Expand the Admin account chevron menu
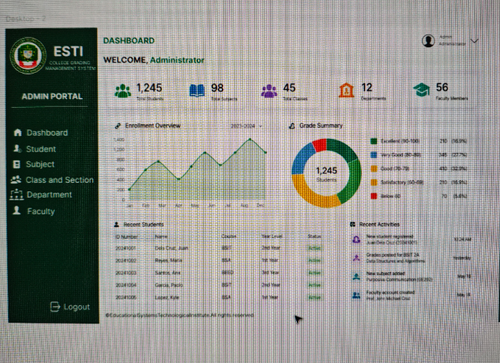 474,41
